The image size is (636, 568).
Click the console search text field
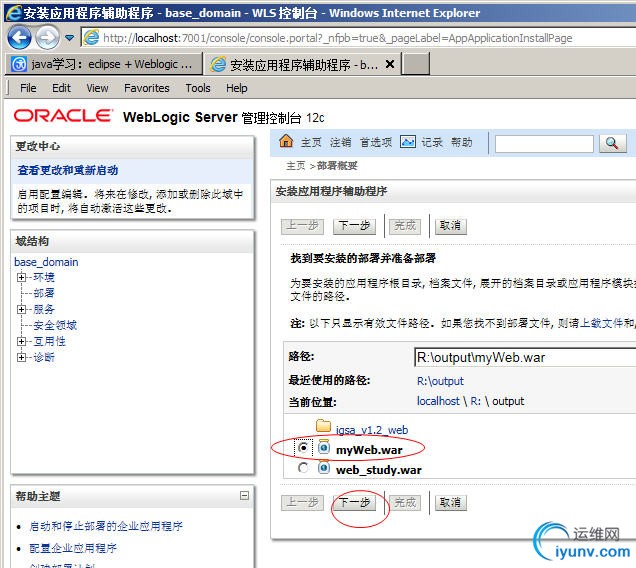pos(544,144)
